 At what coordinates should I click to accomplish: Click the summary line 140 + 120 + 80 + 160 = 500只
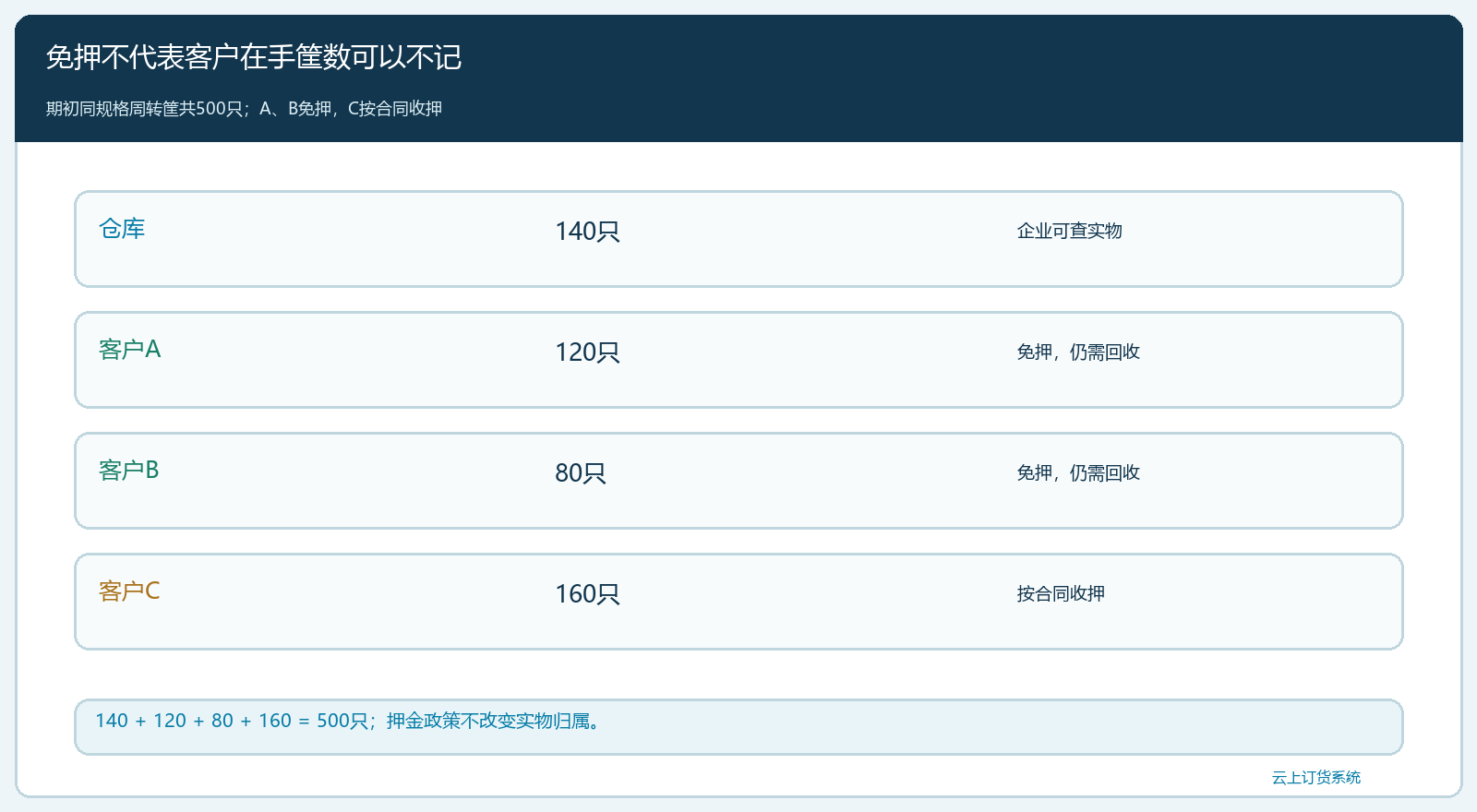point(231,721)
